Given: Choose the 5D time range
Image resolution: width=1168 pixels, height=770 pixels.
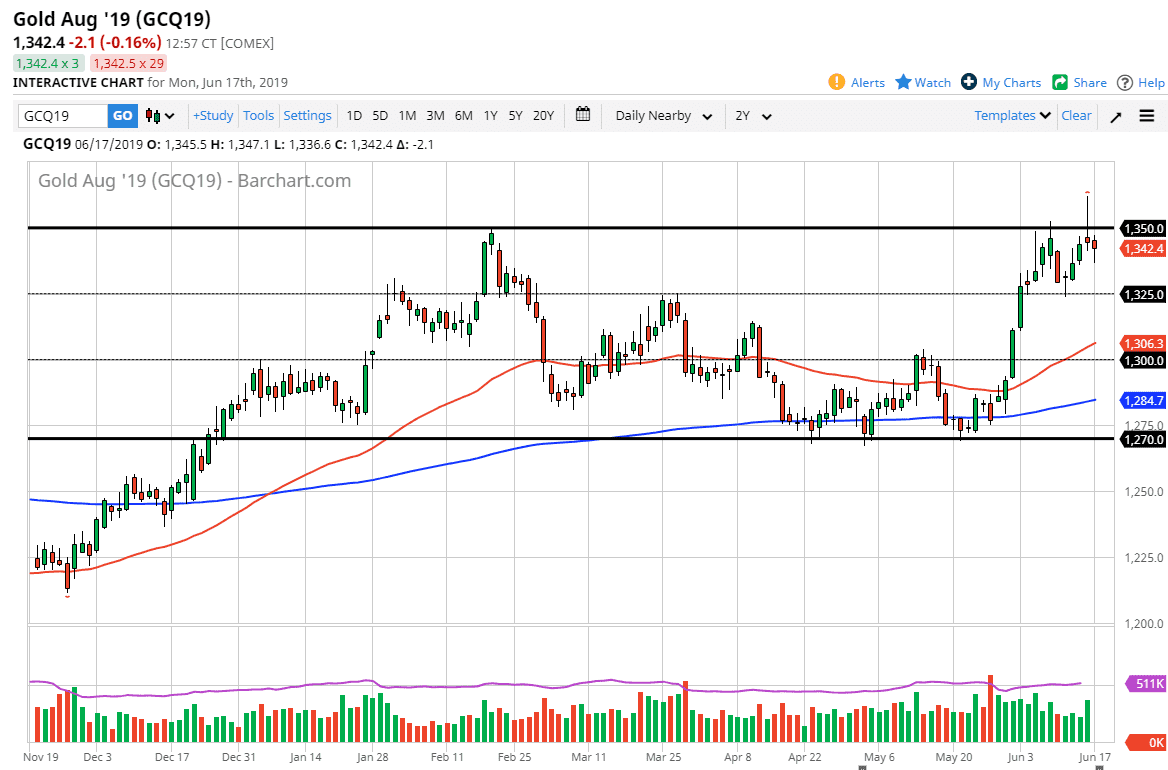Looking at the screenshot, I should coord(380,115).
